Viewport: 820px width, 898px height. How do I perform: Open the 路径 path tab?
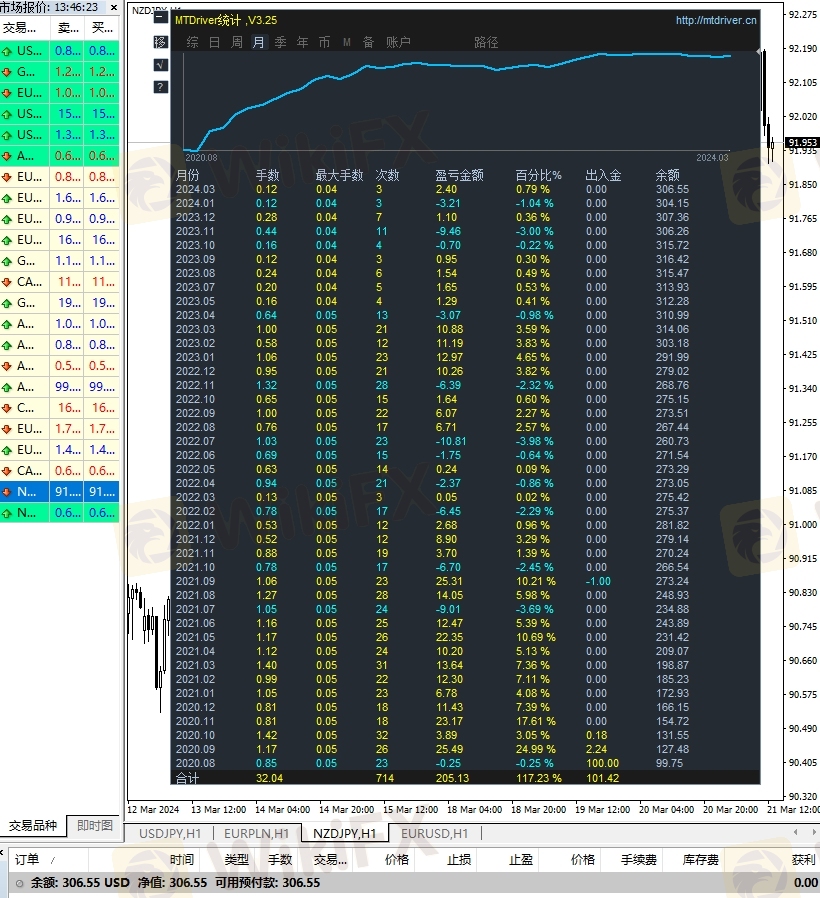pos(486,42)
